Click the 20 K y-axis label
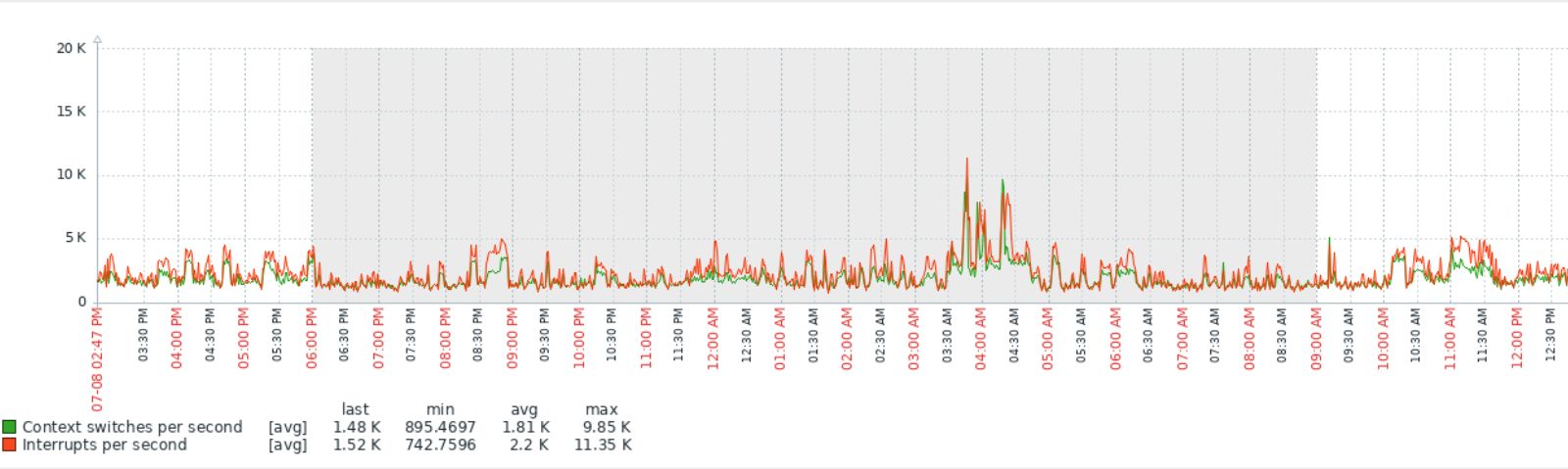Viewport: 1568px width, 469px height. [x=72, y=48]
